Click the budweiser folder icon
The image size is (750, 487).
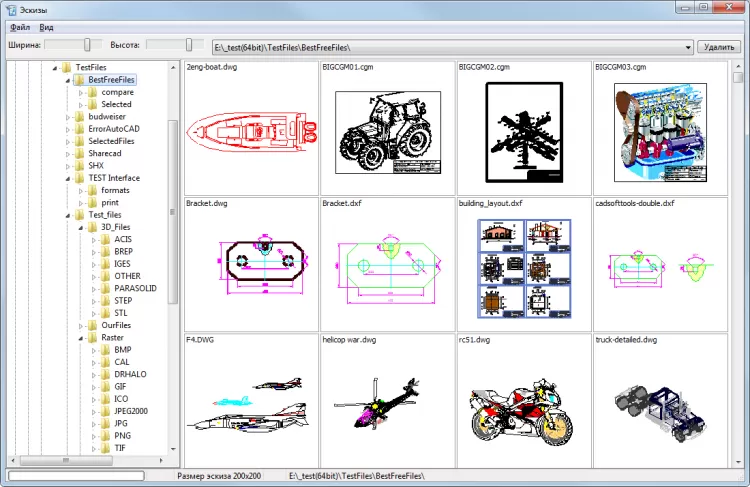point(79,116)
